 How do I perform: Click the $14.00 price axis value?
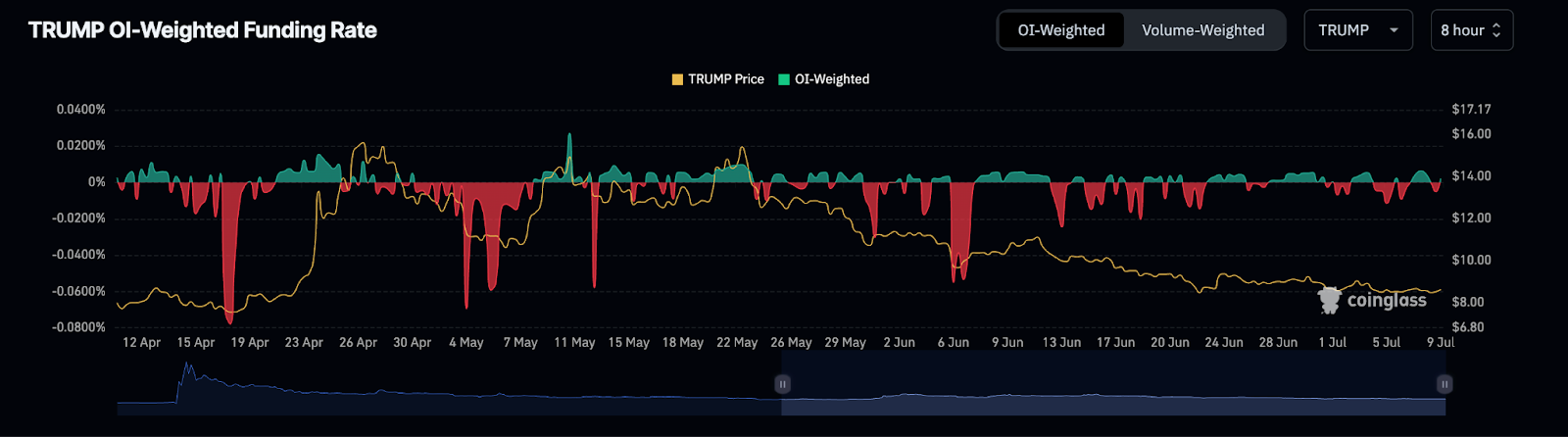click(x=1471, y=175)
